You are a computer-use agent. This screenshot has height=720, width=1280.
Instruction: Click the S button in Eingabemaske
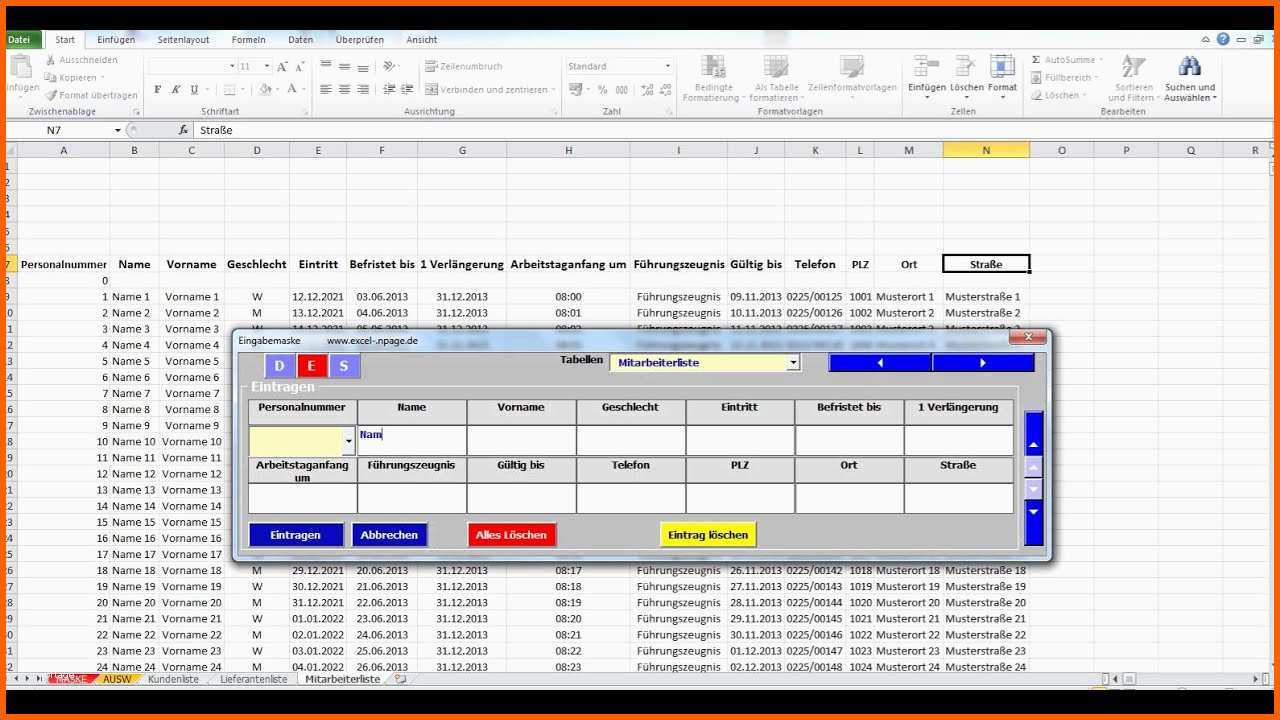(x=344, y=366)
